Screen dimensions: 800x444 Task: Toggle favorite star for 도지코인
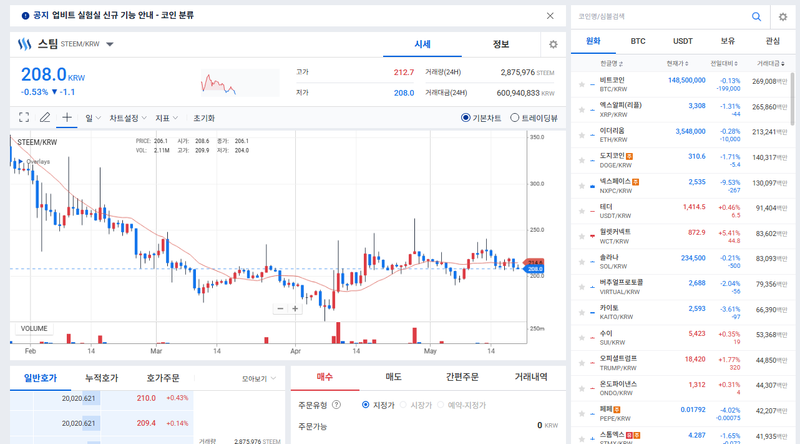[x=582, y=160]
